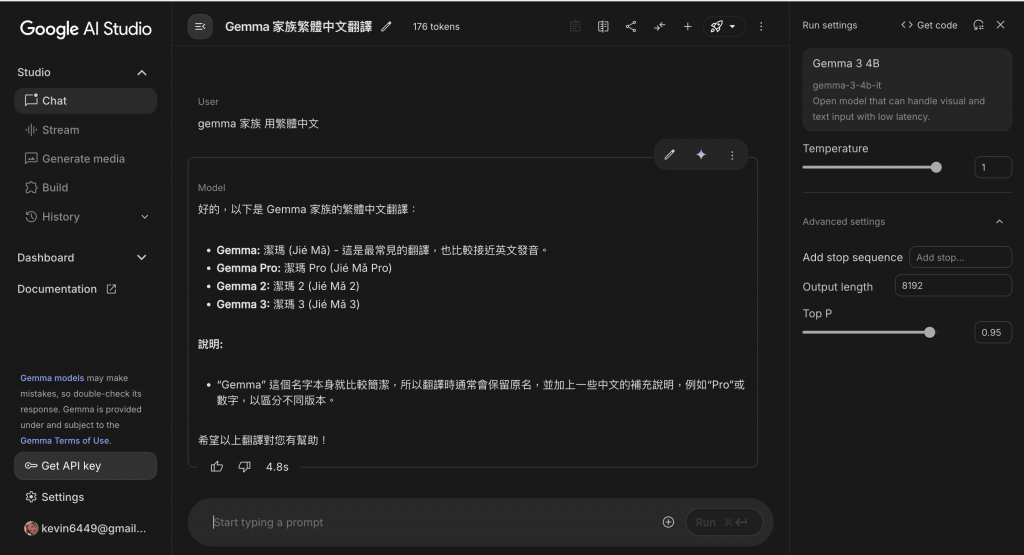1024x555 pixels.
Task: Add media with the plus circle icon
Action: [x=668, y=522]
